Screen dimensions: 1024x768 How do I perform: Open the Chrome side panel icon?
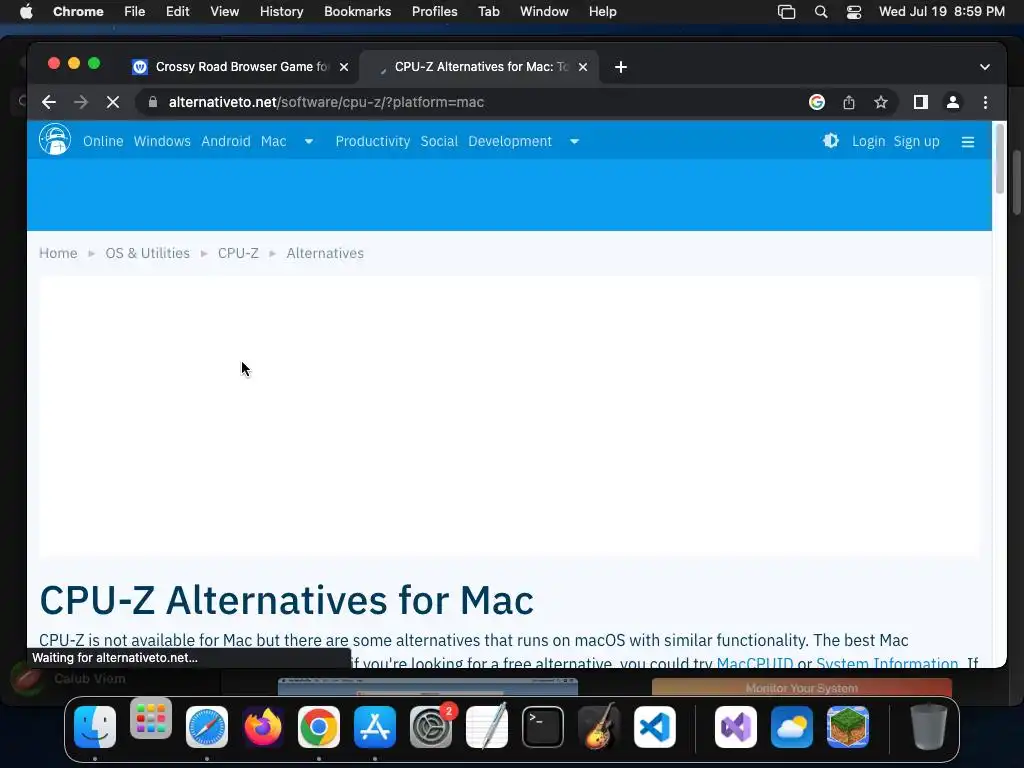pos(921,102)
